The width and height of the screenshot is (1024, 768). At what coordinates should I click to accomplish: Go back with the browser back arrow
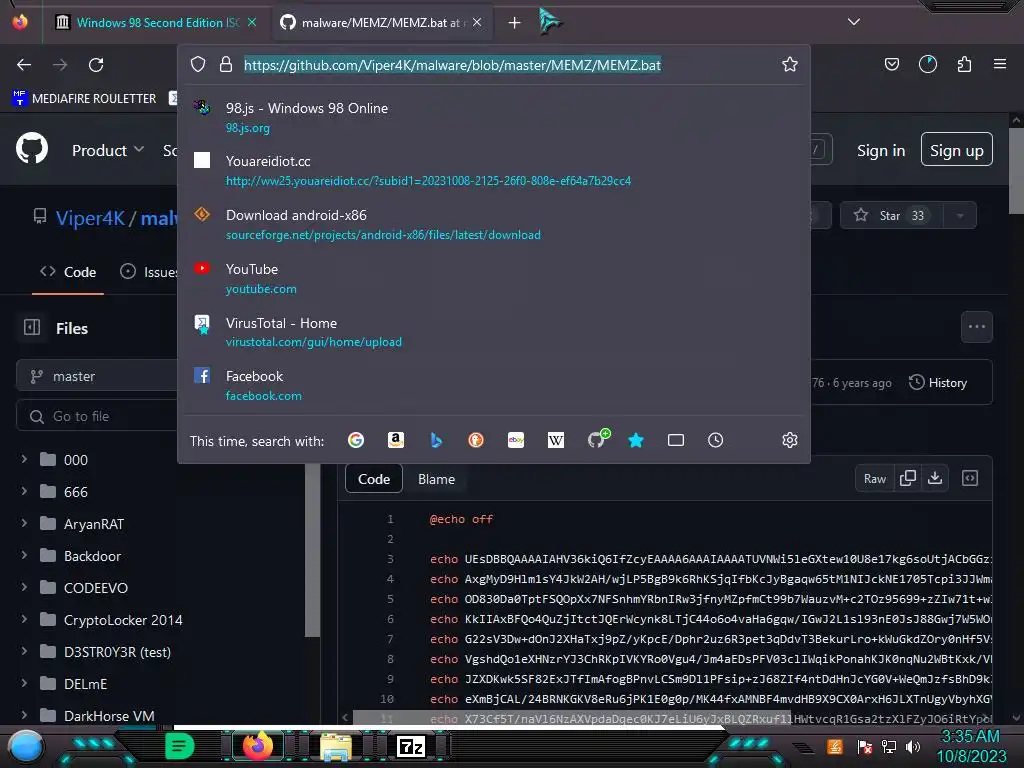(x=24, y=65)
